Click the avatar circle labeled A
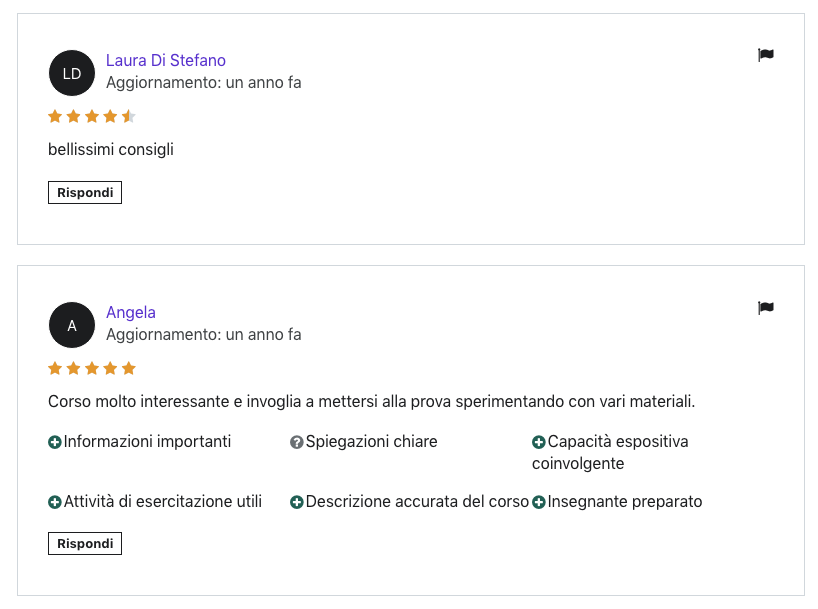The width and height of the screenshot is (818, 609). pyautogui.click(x=72, y=325)
